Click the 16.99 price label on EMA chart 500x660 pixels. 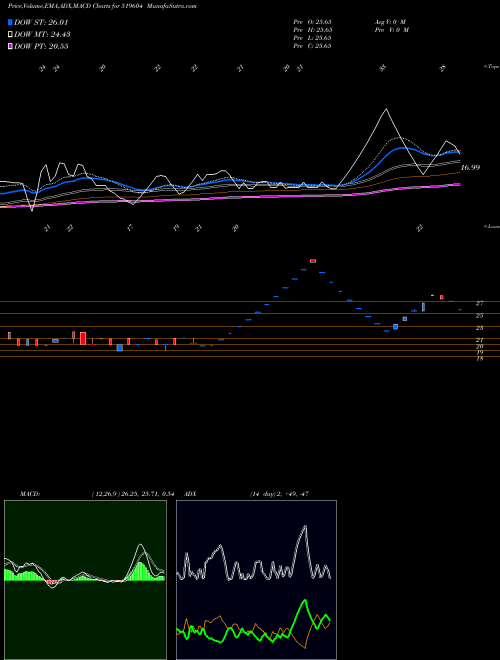(470, 168)
